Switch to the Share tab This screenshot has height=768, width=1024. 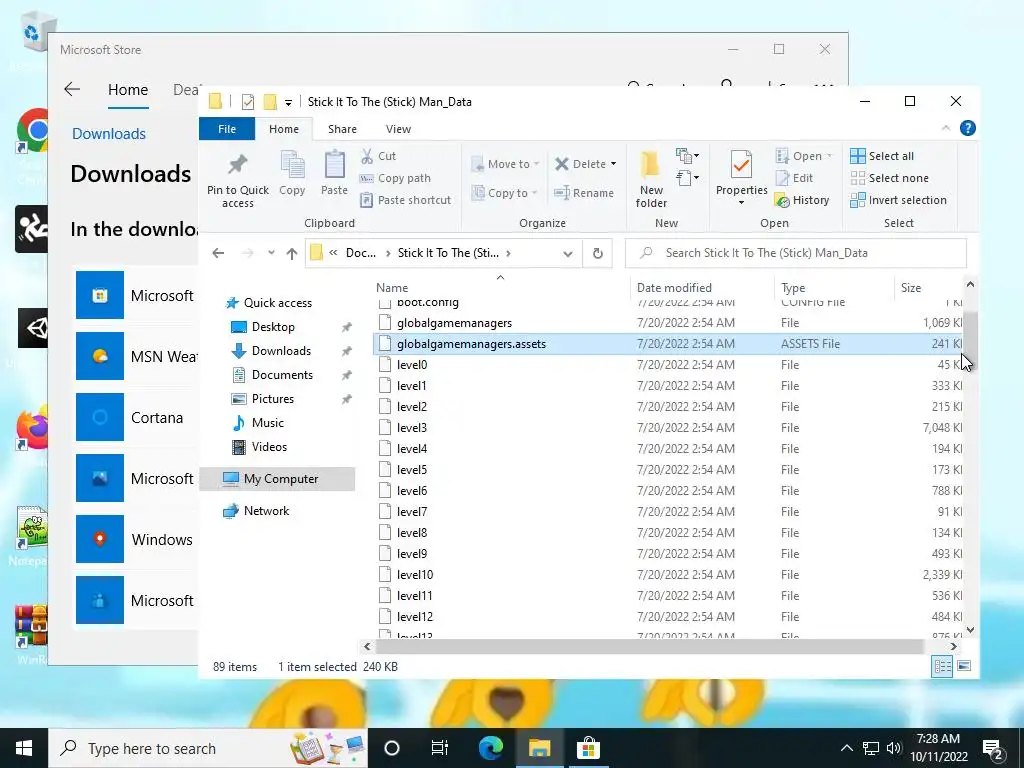click(x=342, y=129)
